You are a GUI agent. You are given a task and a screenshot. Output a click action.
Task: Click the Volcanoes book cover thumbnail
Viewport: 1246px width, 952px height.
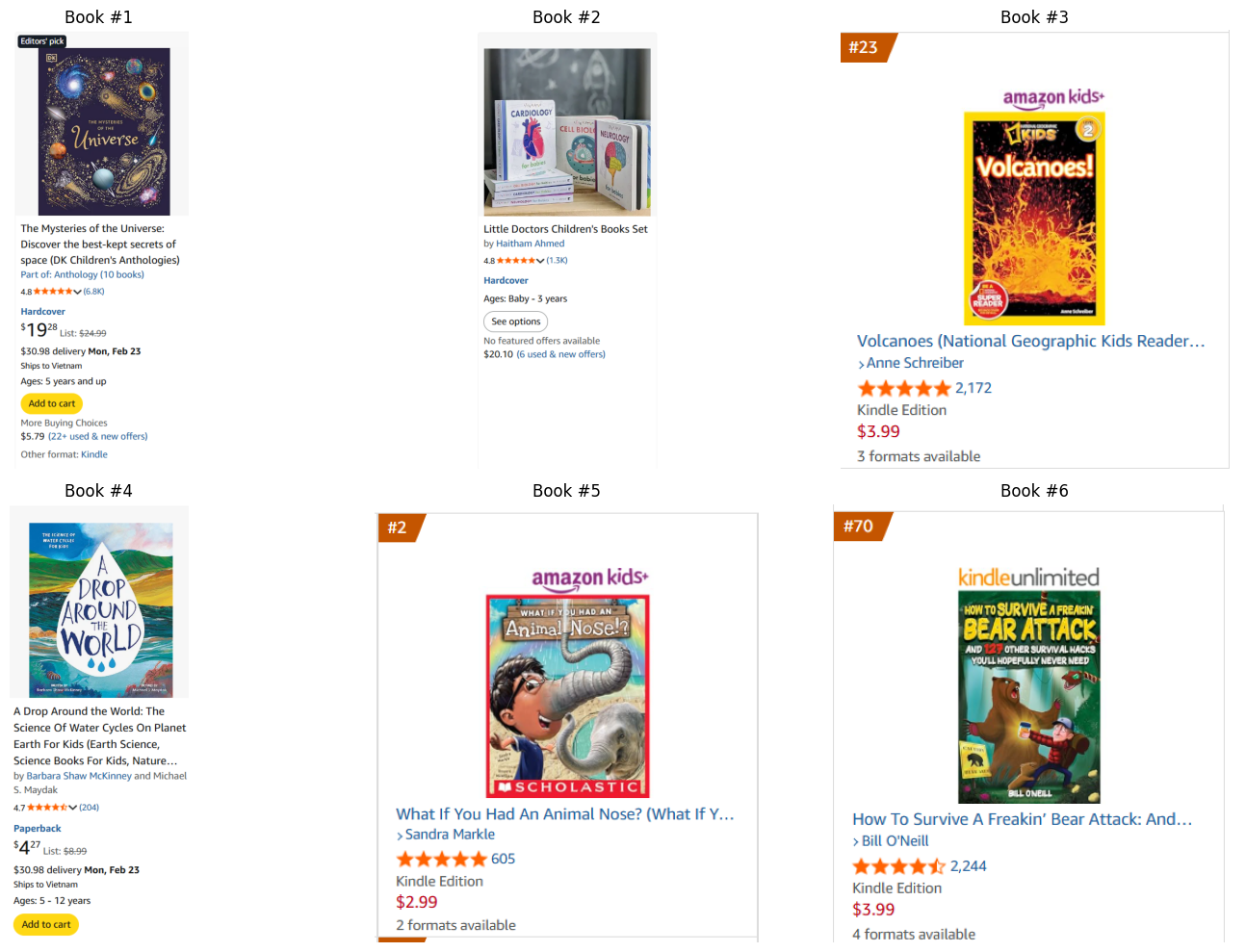1034,219
